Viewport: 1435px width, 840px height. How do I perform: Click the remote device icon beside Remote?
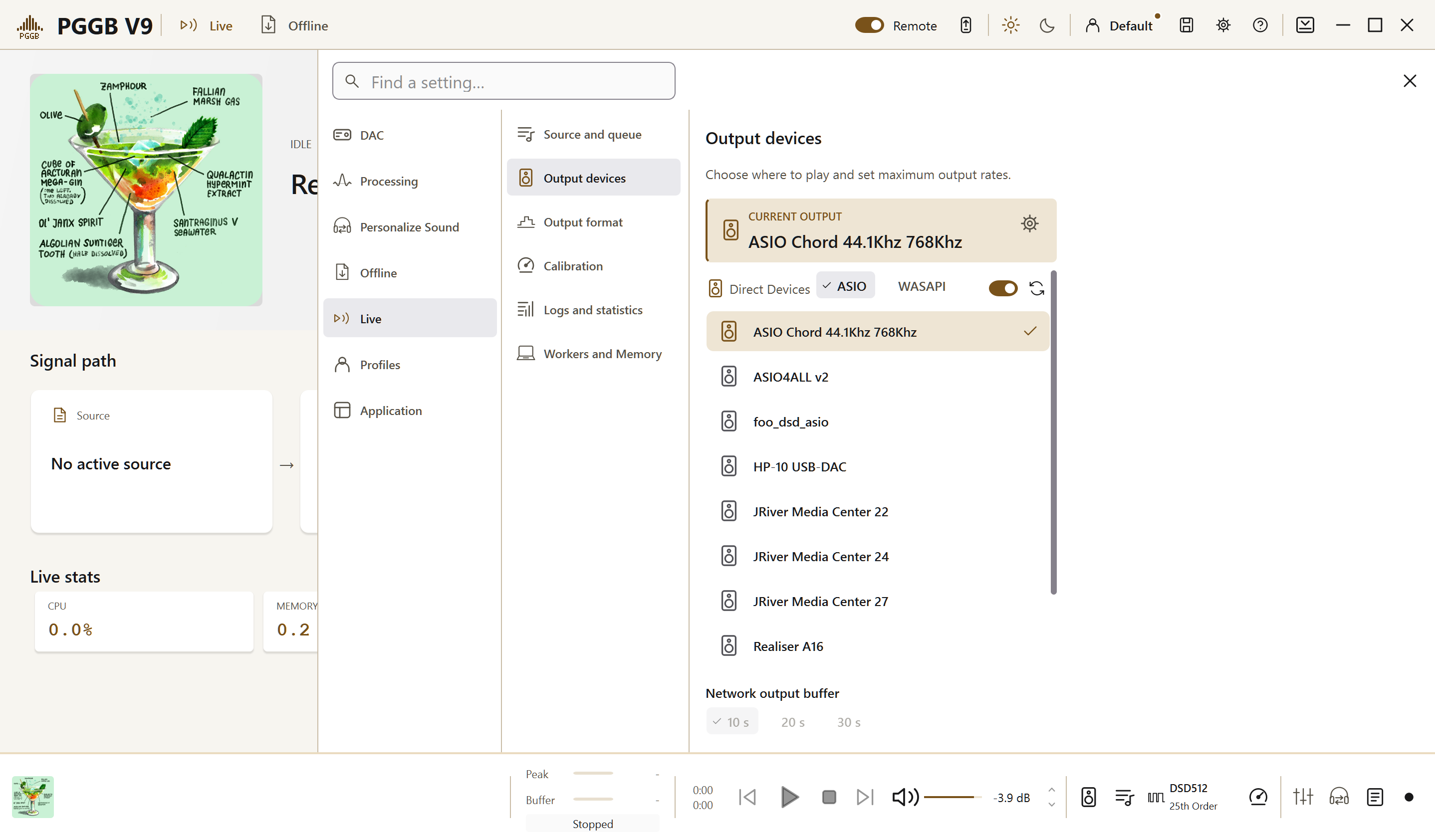(x=966, y=25)
